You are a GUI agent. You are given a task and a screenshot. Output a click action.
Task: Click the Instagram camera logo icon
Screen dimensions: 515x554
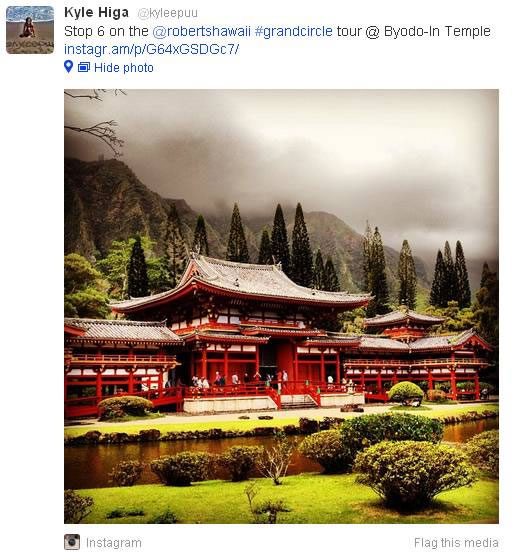[x=72, y=542]
